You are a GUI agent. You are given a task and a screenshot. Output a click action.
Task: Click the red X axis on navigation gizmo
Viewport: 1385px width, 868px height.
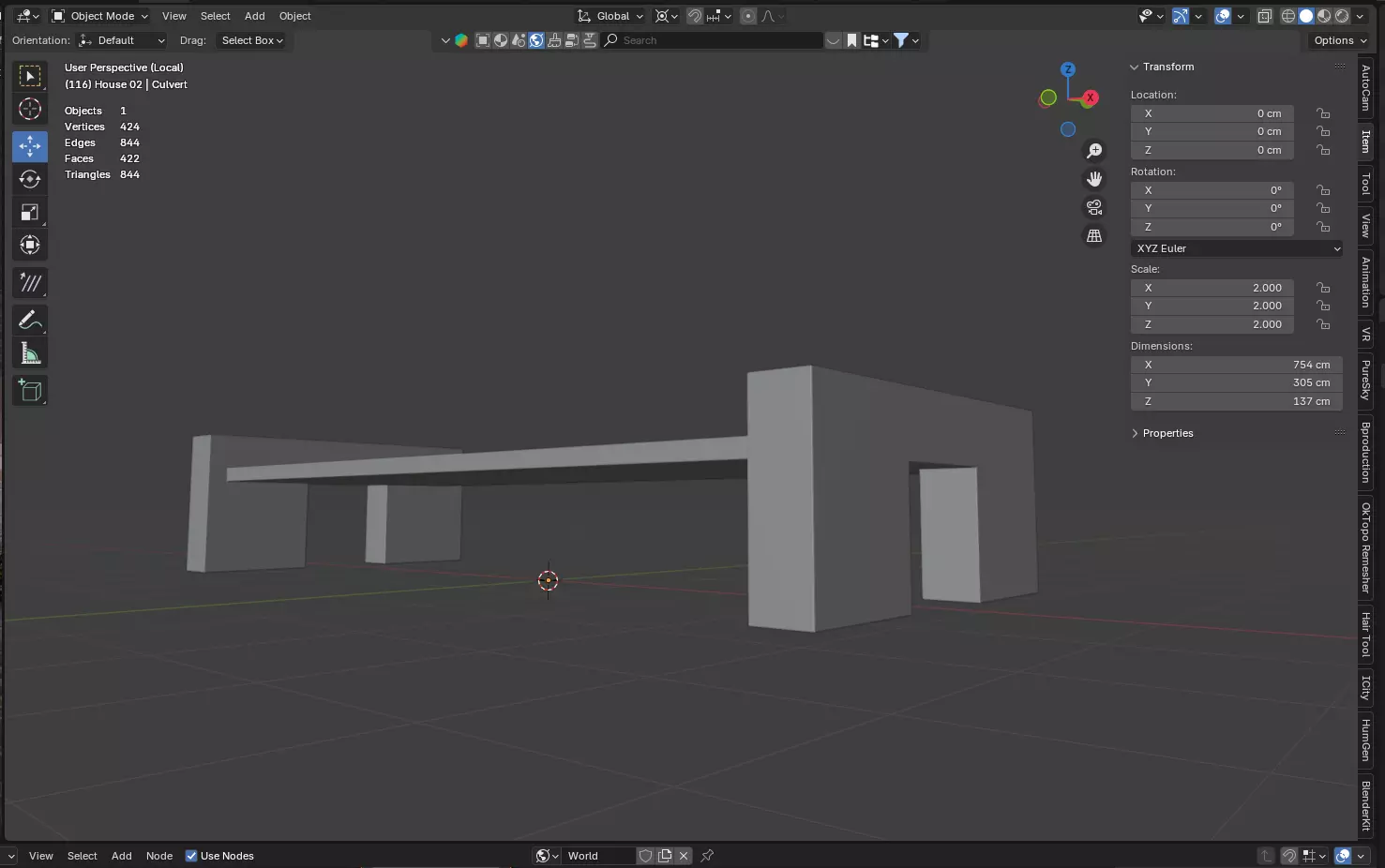(x=1090, y=97)
